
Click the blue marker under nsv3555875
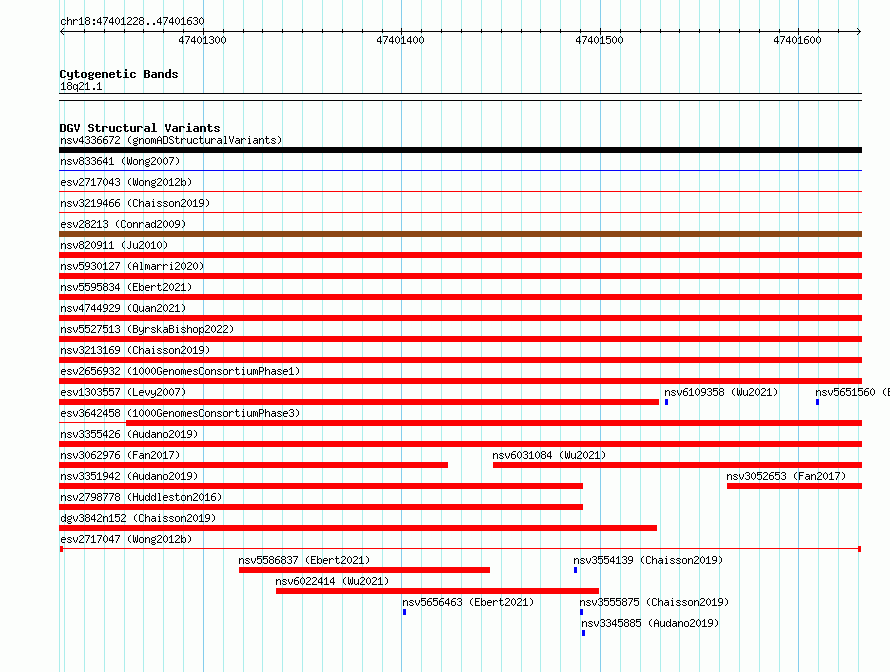[581, 612]
